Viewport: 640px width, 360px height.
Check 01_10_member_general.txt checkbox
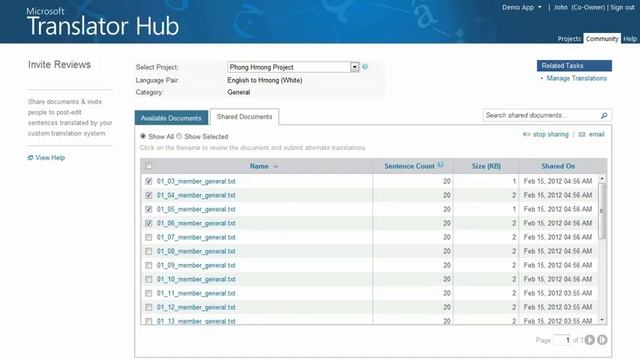(x=149, y=279)
